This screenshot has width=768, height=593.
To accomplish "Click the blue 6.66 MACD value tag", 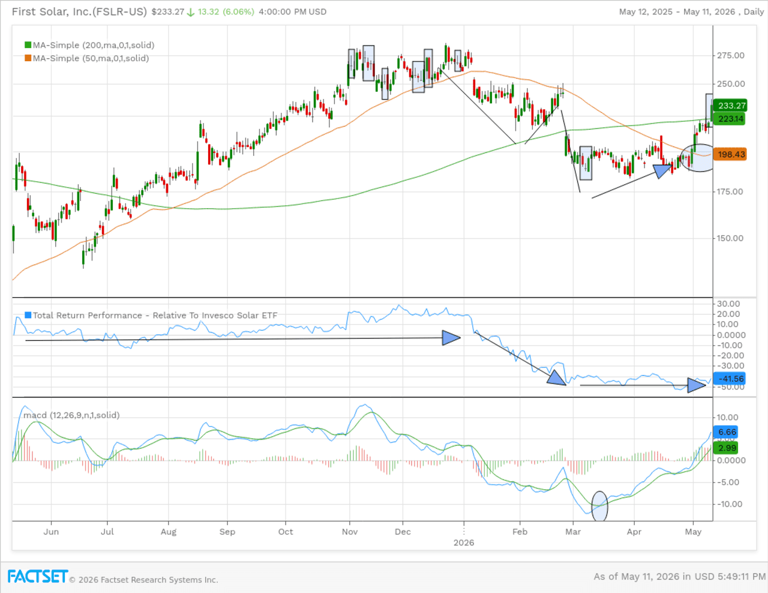I will tap(727, 432).
